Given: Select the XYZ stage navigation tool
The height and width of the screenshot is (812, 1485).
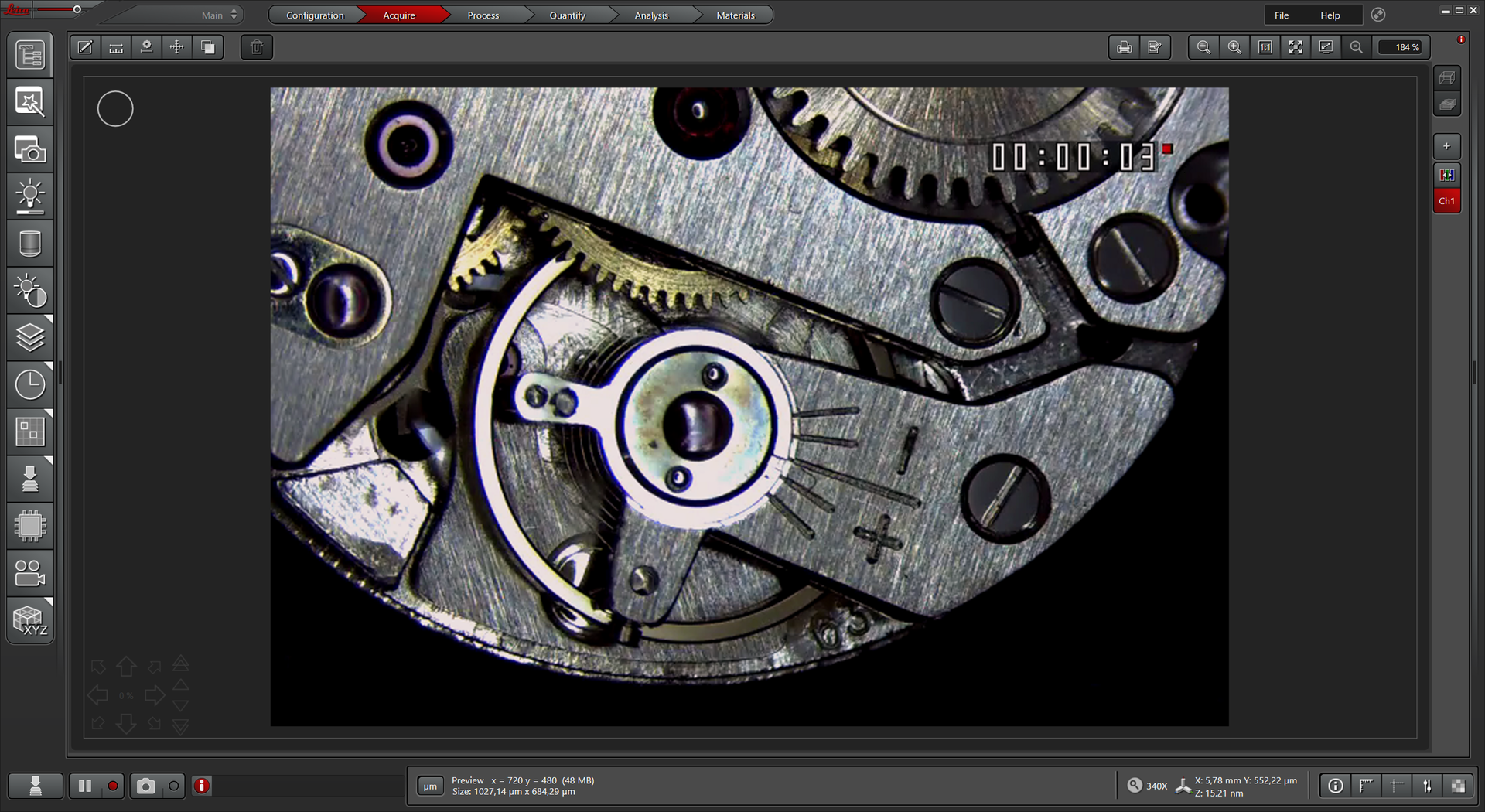Looking at the screenshot, I should tap(29, 619).
